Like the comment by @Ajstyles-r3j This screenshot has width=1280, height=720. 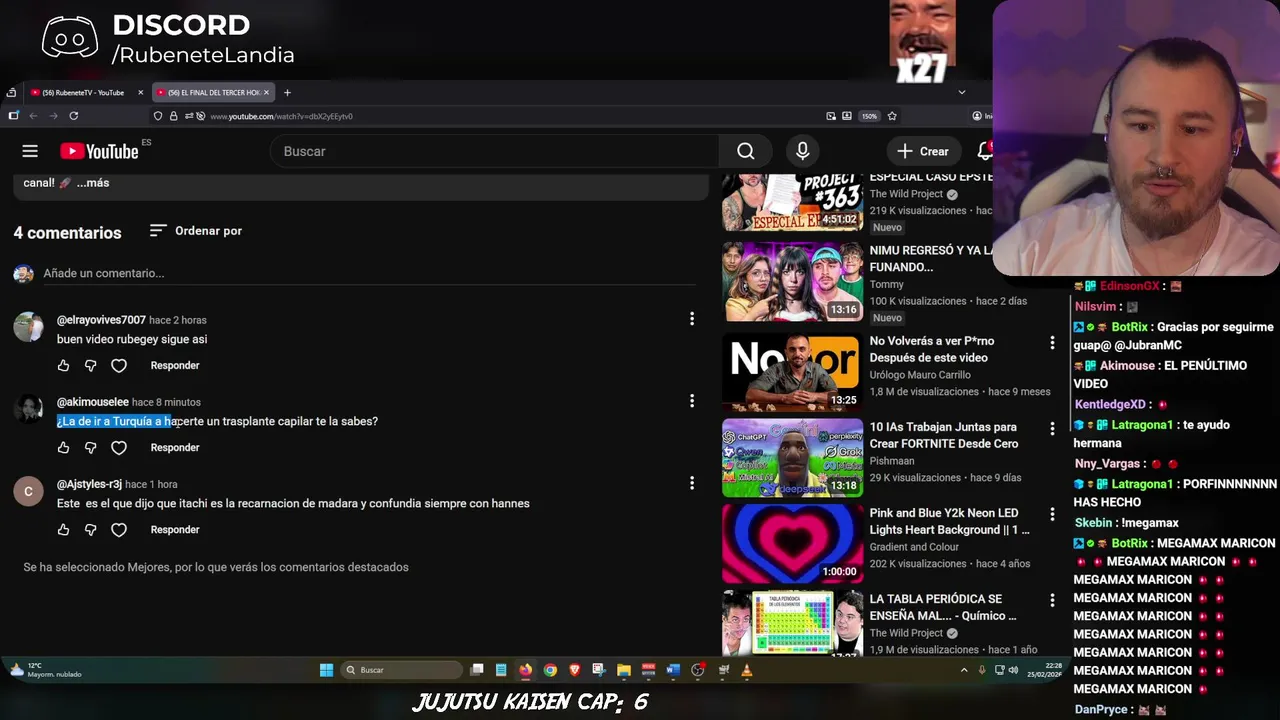63,530
